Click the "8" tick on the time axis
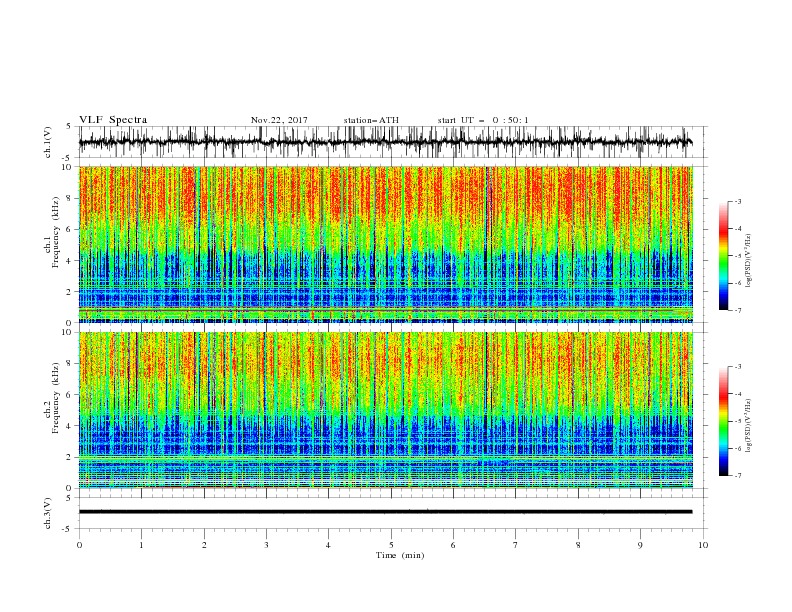 pos(578,545)
